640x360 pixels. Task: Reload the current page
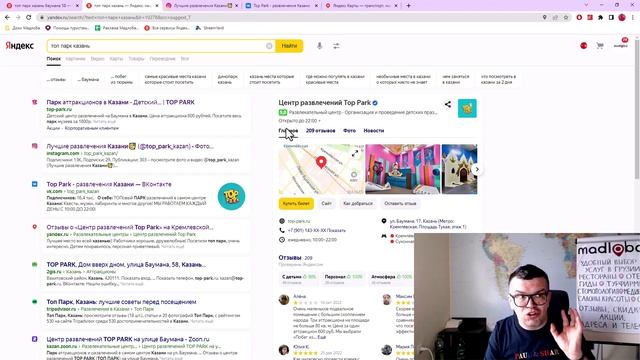(29, 18)
